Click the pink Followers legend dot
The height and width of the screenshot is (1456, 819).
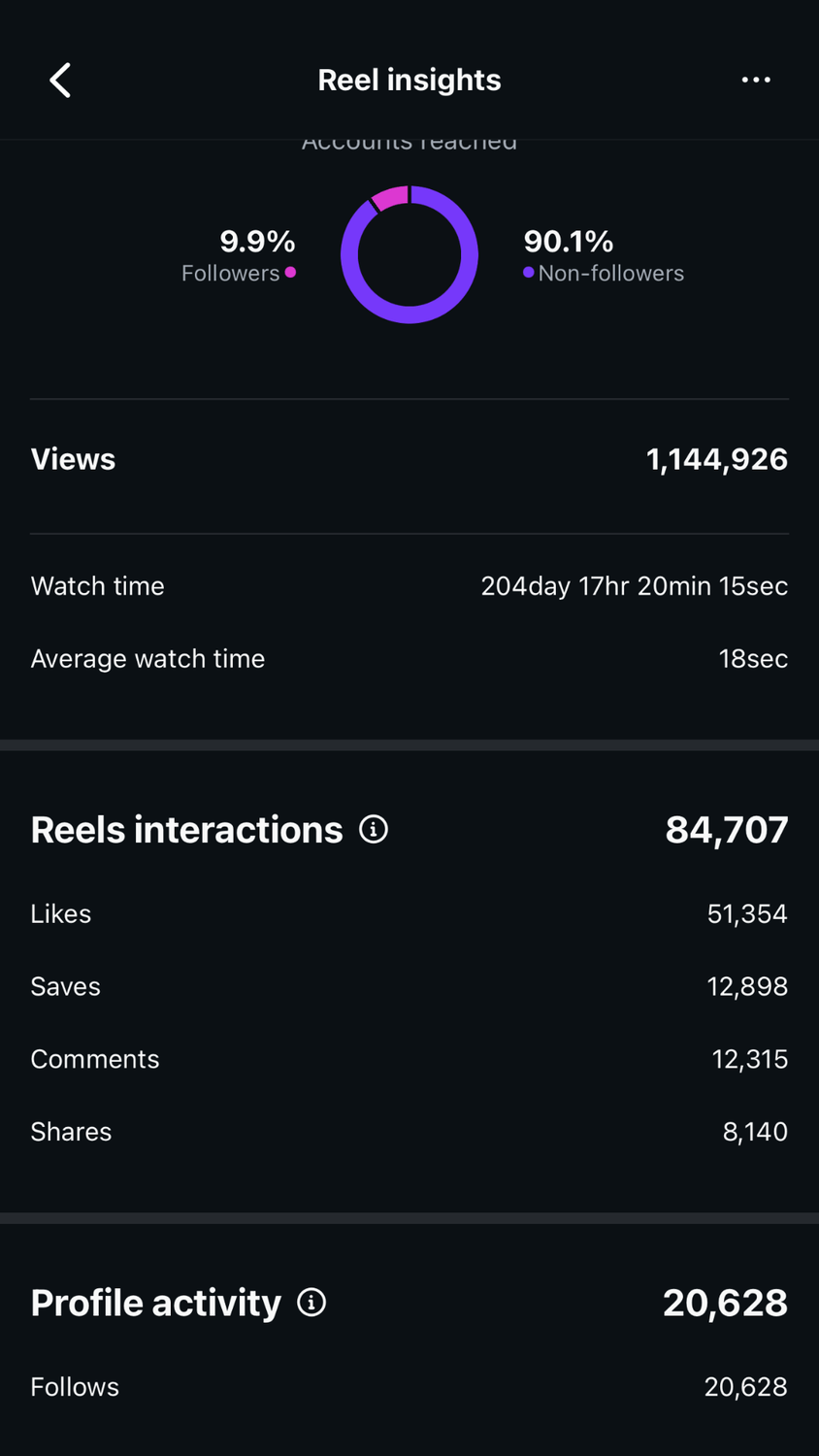[290, 273]
